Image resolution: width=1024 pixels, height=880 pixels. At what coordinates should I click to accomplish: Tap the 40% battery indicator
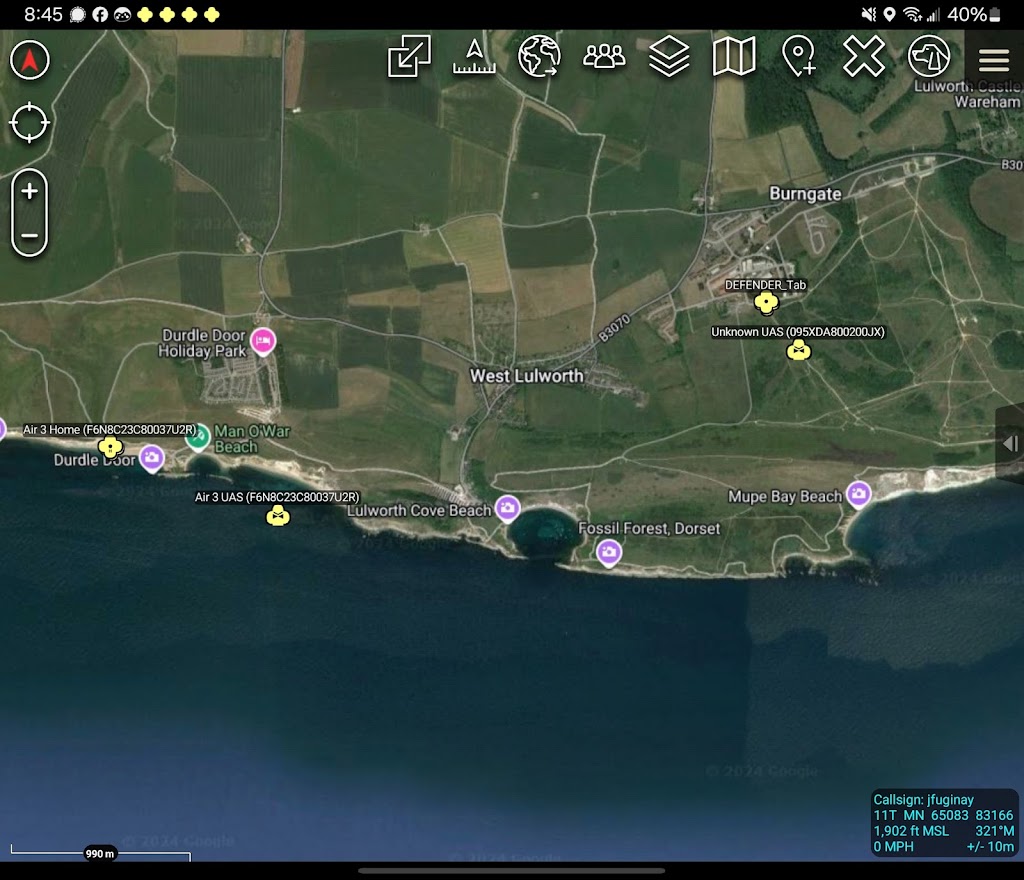tap(973, 14)
